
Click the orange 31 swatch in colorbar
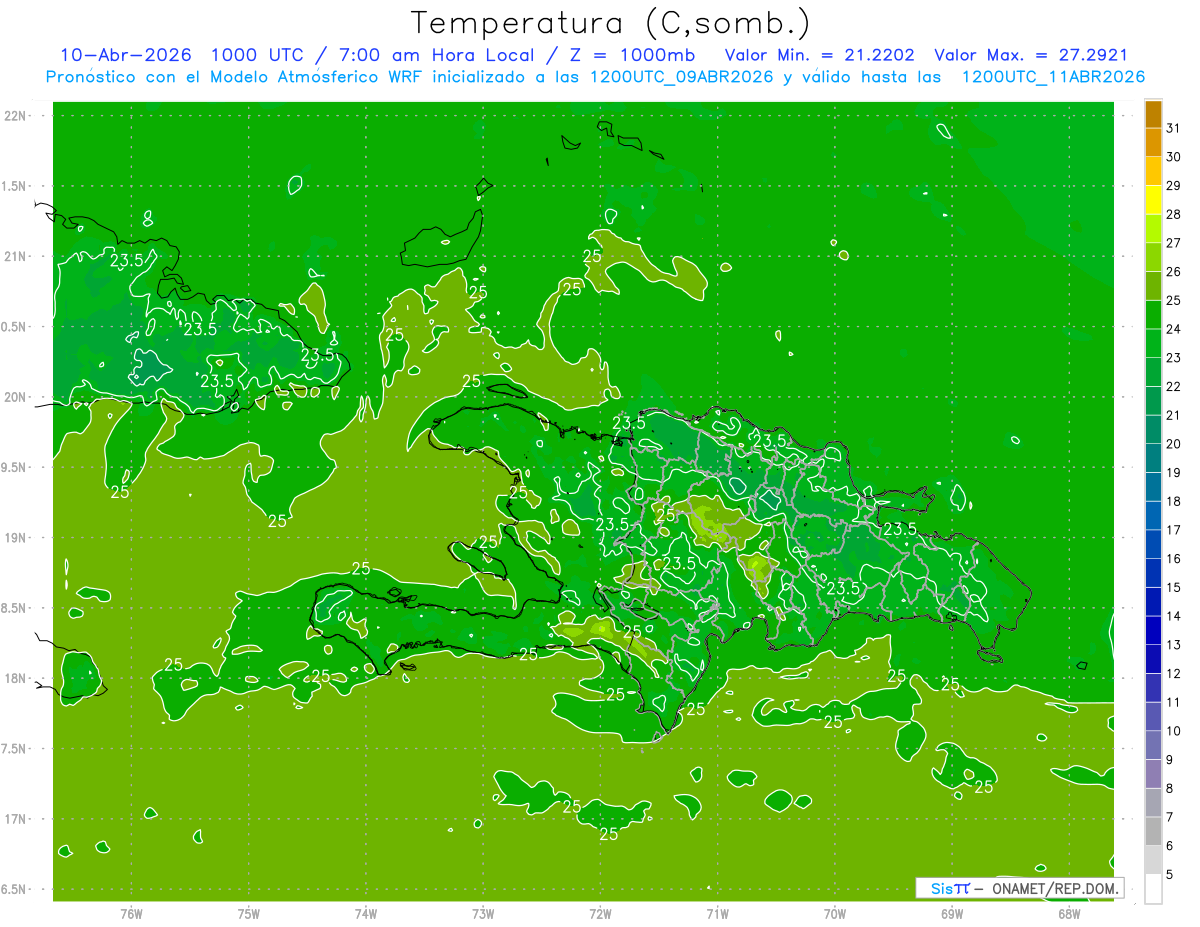(x=1153, y=115)
